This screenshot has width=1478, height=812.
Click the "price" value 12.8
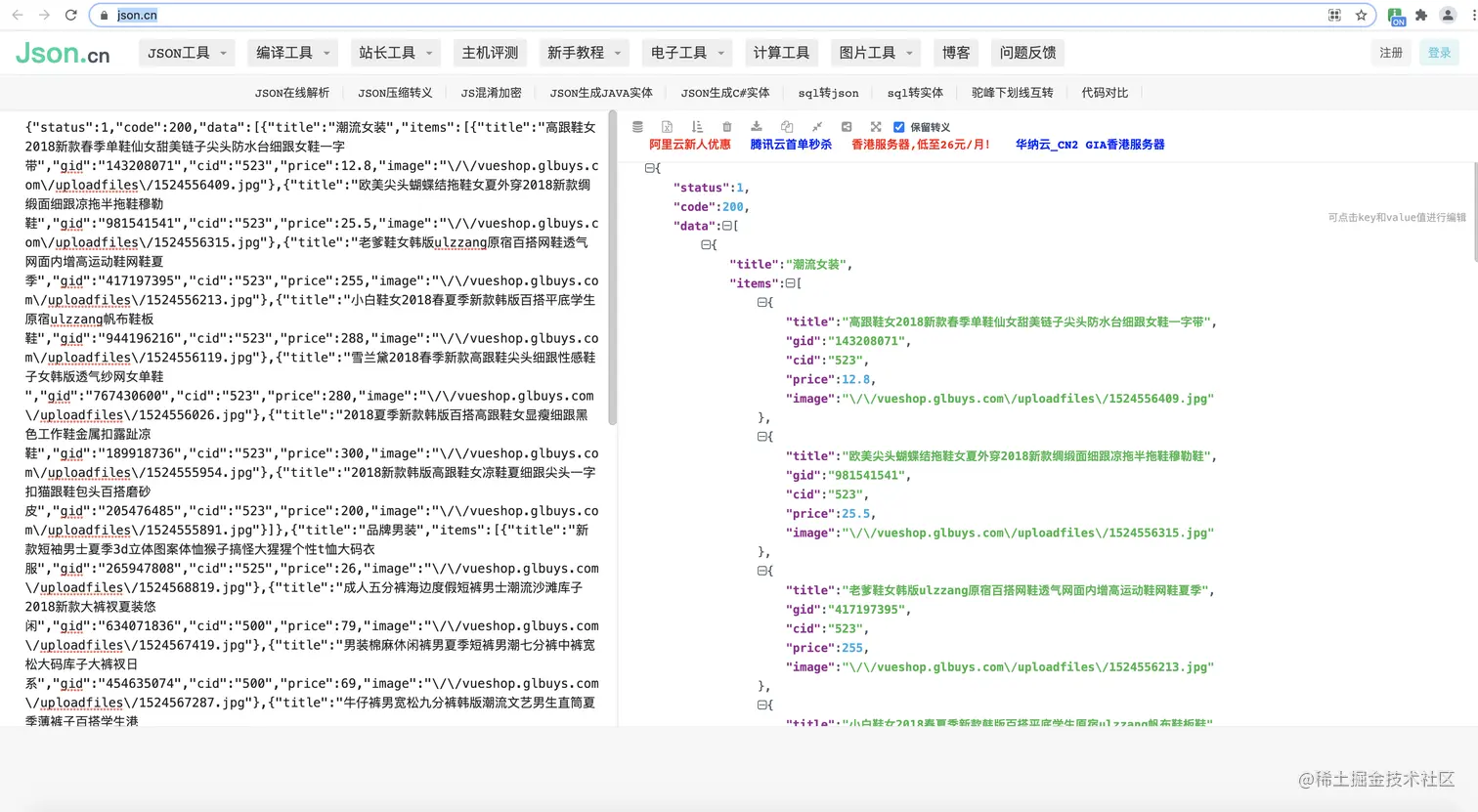click(x=855, y=379)
